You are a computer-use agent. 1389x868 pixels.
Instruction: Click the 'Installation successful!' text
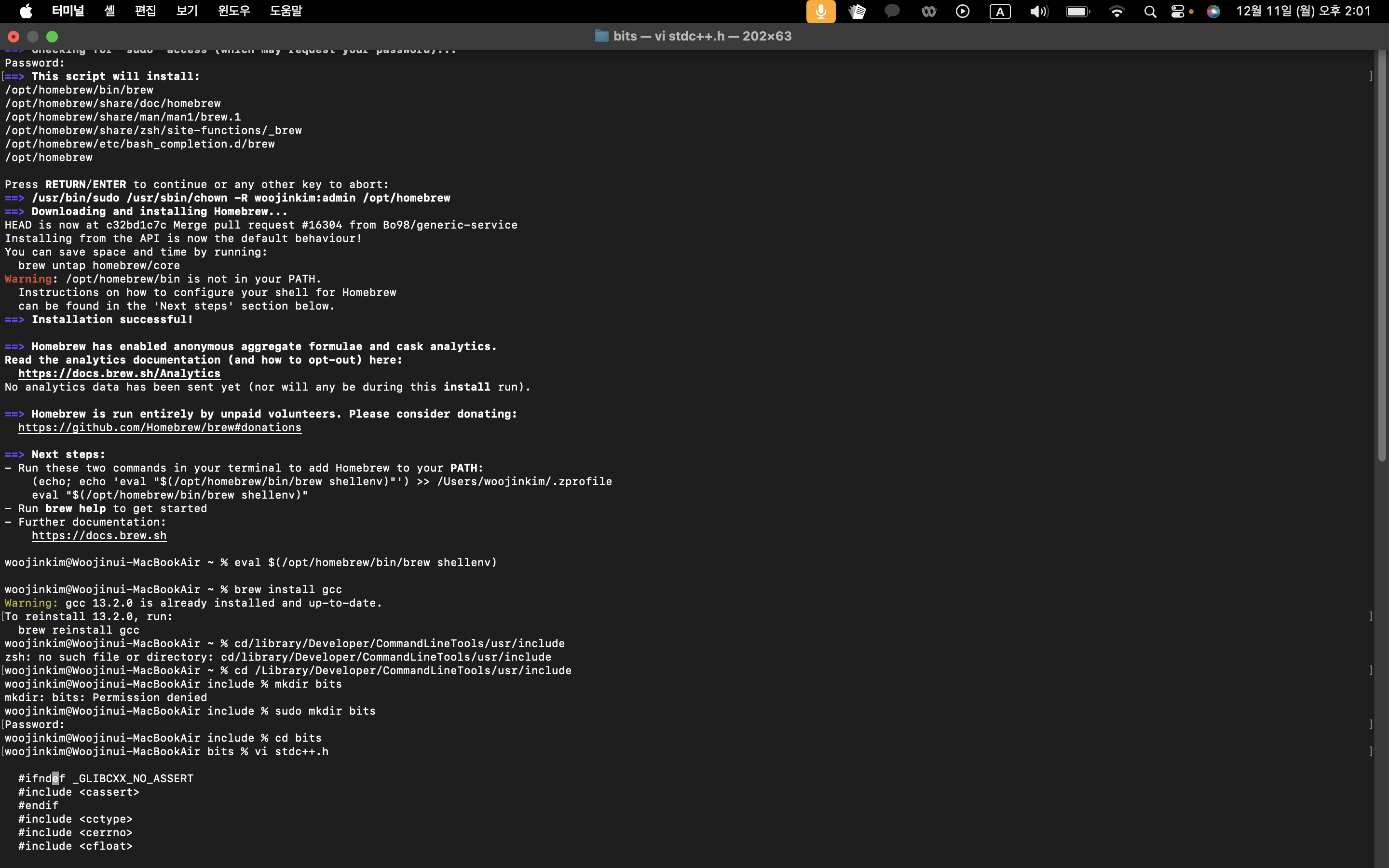tap(112, 319)
